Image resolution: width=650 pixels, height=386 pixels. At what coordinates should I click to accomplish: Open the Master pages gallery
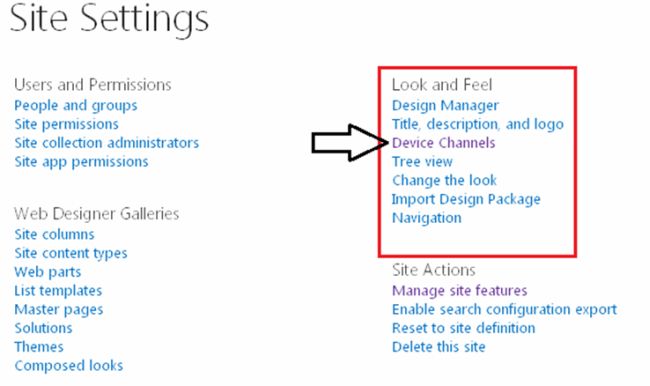pos(58,310)
